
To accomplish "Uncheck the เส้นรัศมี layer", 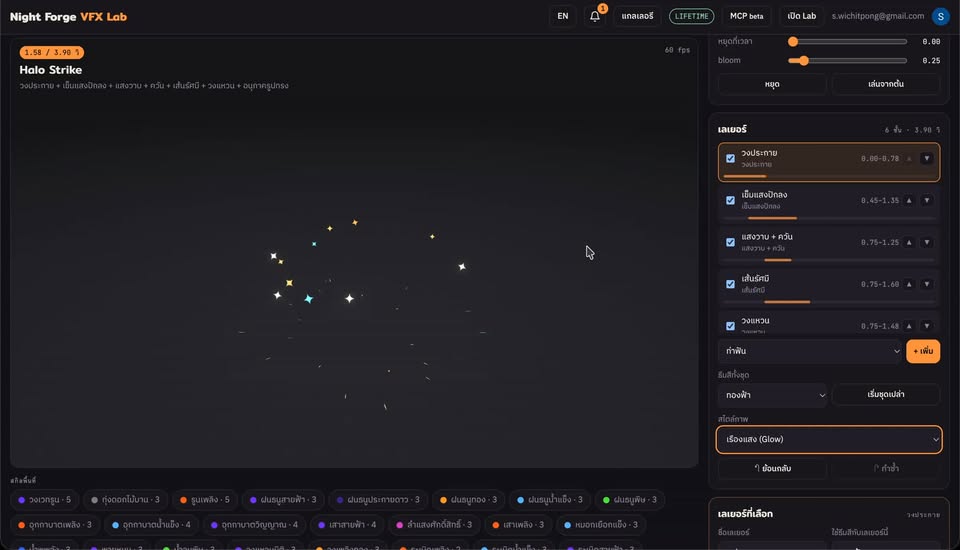I will click(730, 284).
